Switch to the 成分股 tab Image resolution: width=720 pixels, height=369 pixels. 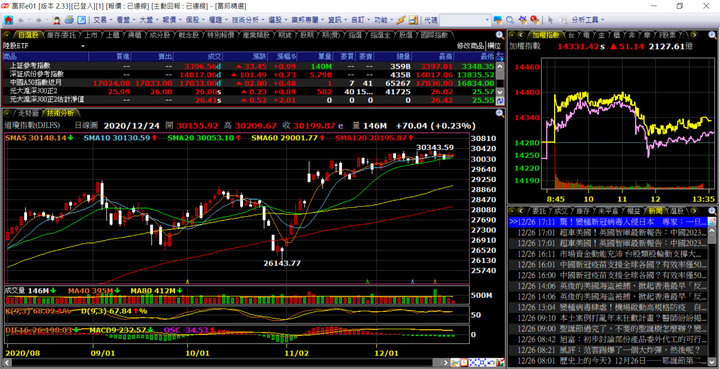click(x=159, y=35)
